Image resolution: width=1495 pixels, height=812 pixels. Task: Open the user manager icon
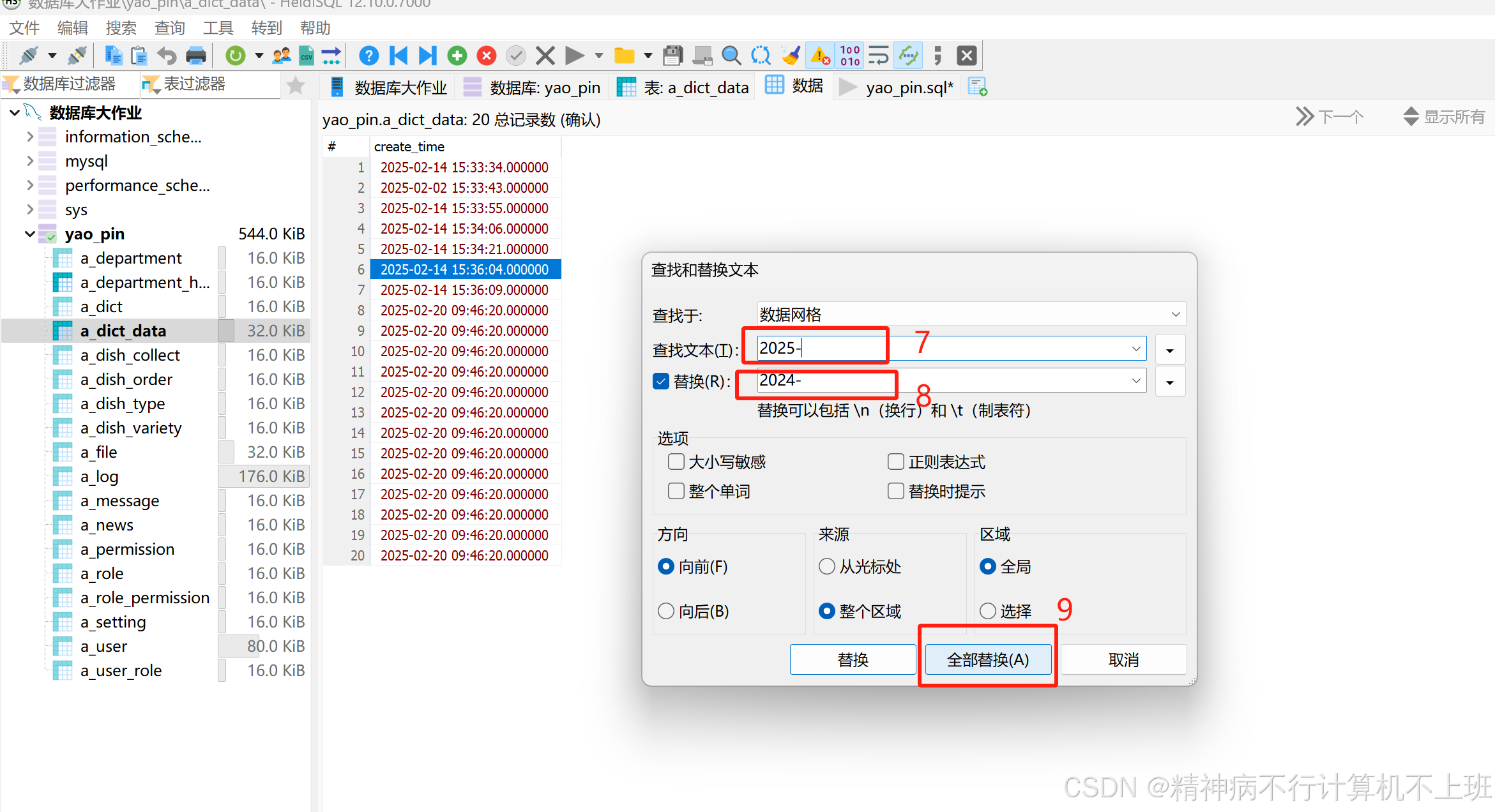[281, 56]
